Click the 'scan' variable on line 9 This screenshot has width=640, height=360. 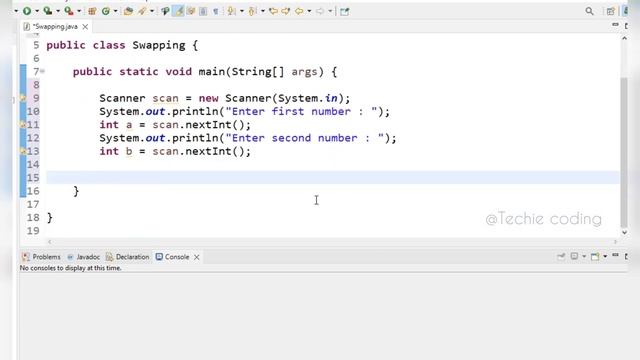[x=165, y=98]
